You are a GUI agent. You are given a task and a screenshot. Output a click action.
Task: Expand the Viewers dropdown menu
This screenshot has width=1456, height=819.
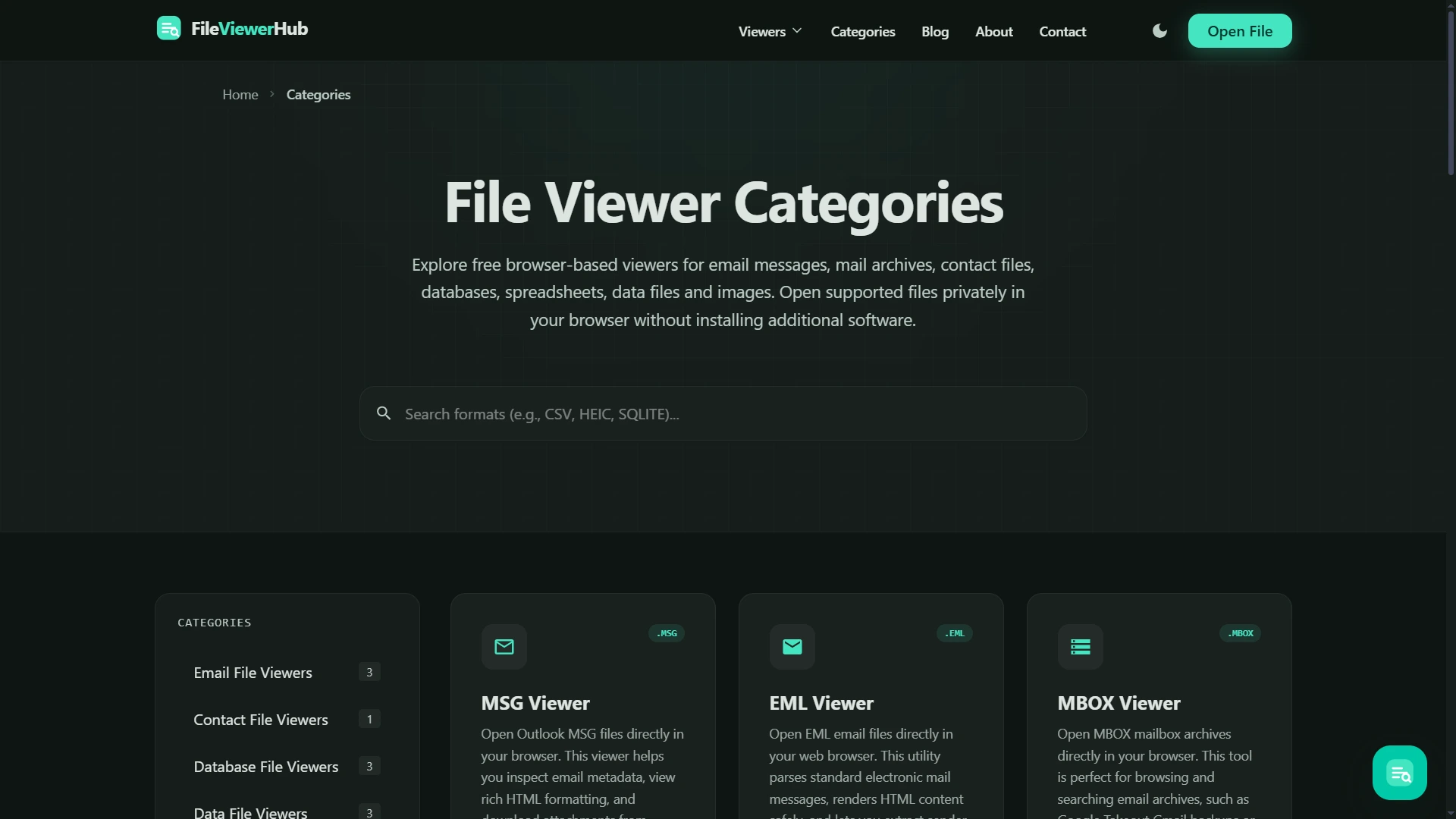(x=770, y=31)
